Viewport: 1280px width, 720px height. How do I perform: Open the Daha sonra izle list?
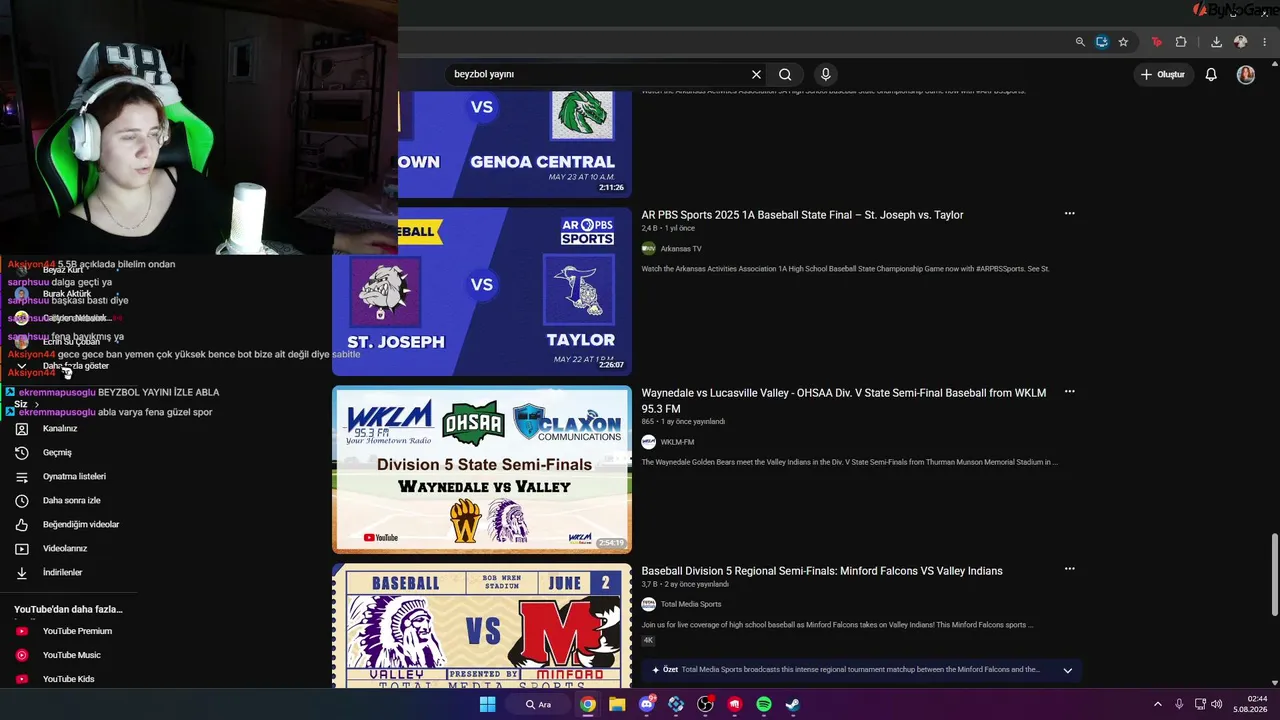71,501
